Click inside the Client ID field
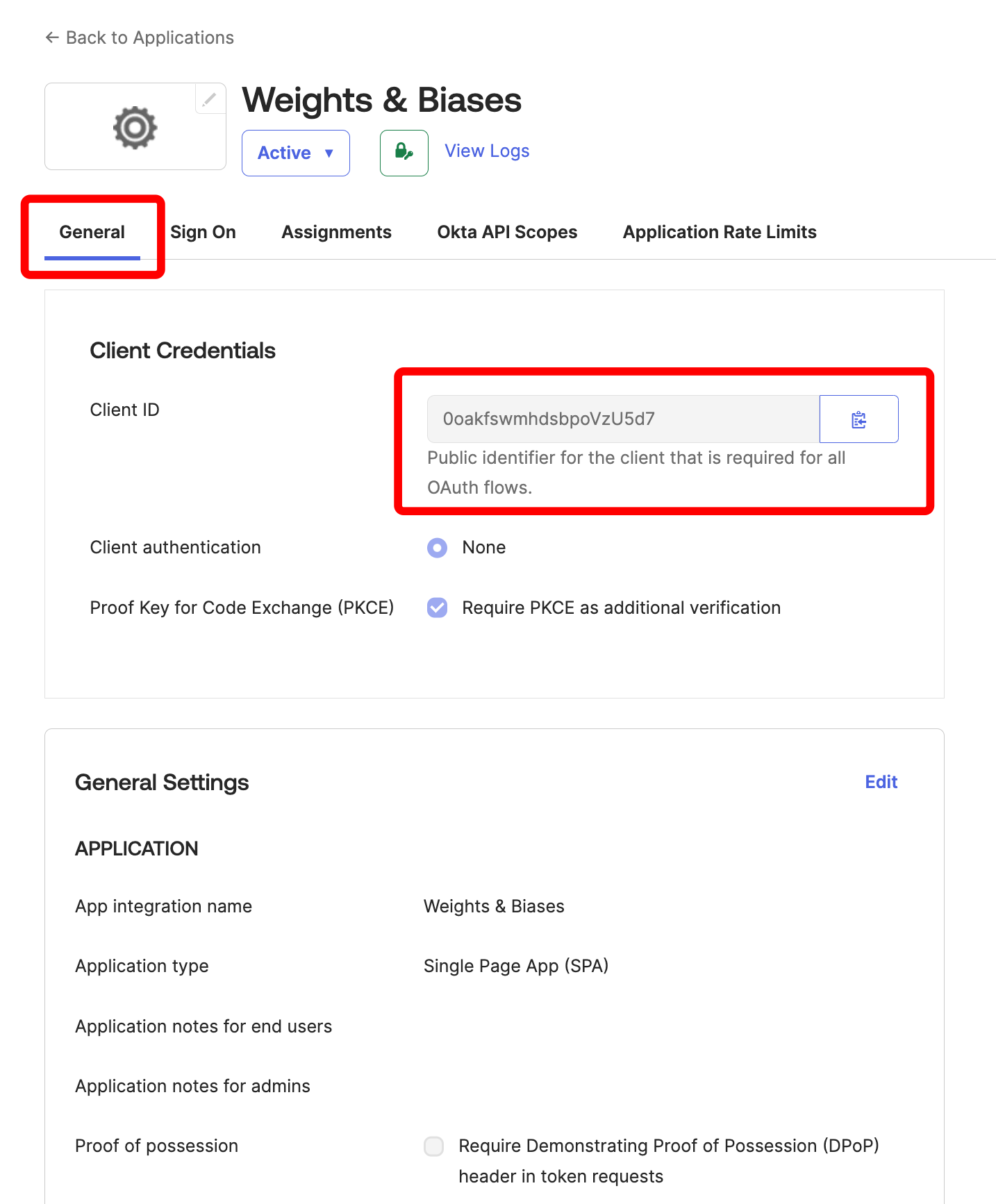Viewport: 996px width, 1204px height. click(x=622, y=419)
